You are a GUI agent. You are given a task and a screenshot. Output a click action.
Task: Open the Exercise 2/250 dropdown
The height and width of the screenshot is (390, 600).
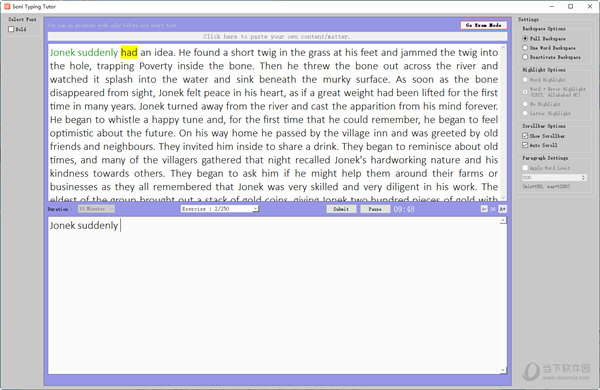pyautogui.click(x=220, y=209)
